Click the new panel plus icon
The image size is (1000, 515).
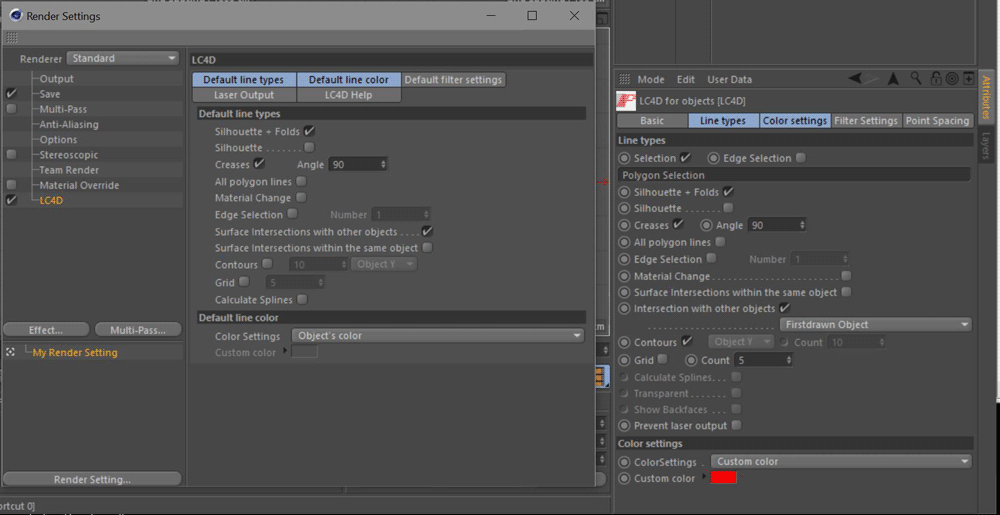coord(968,79)
